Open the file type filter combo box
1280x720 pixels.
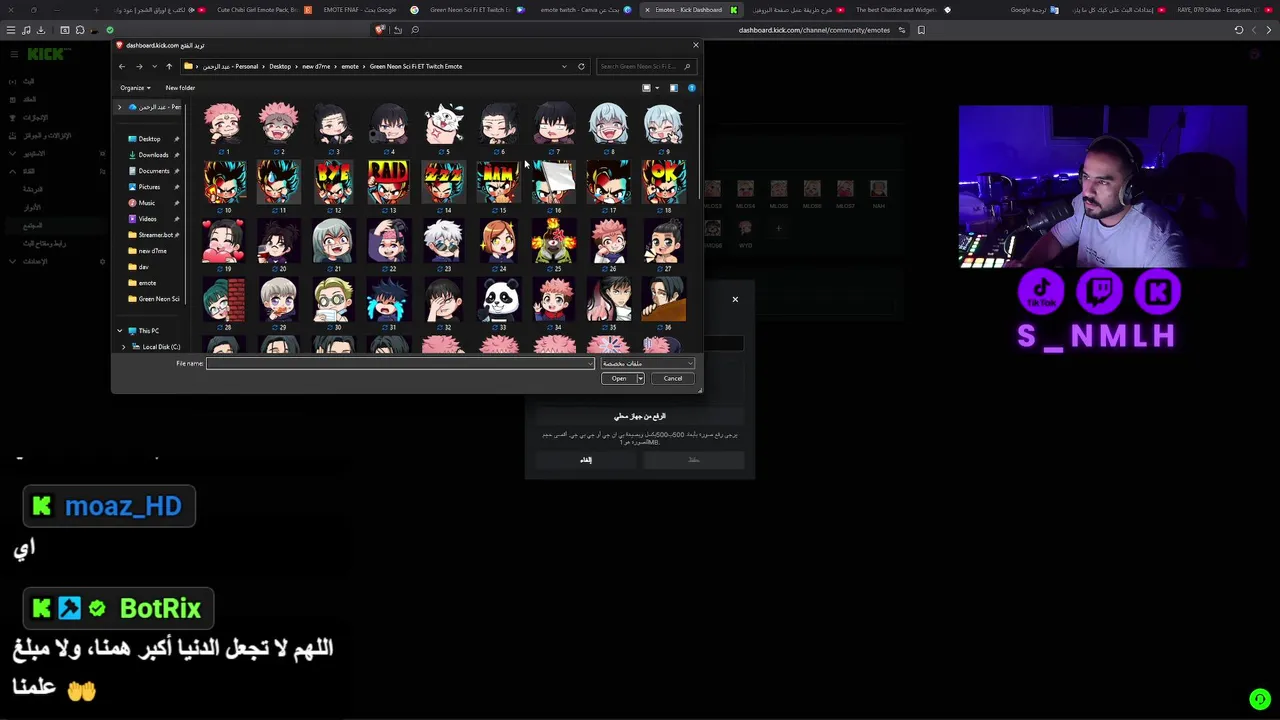648,363
